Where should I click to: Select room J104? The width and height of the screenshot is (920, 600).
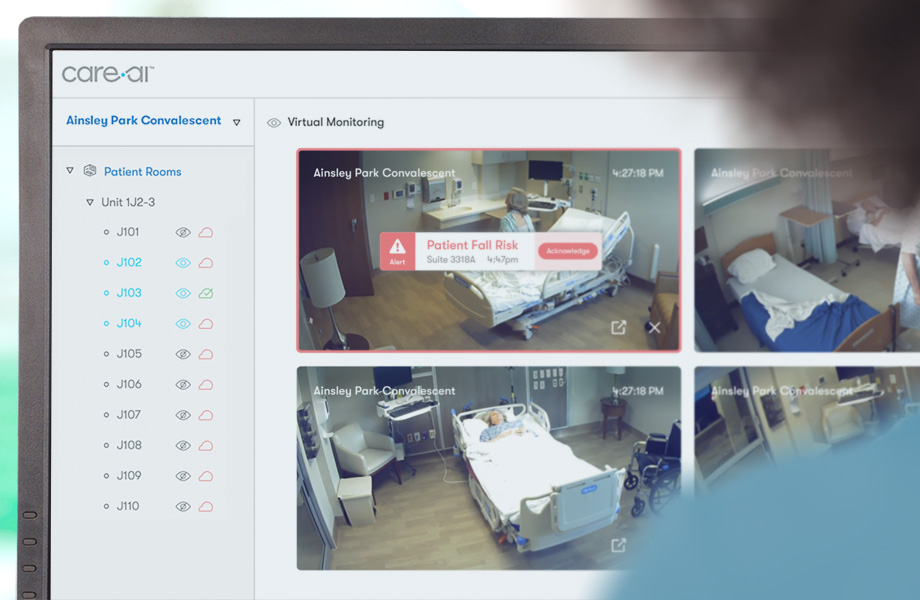click(x=129, y=324)
